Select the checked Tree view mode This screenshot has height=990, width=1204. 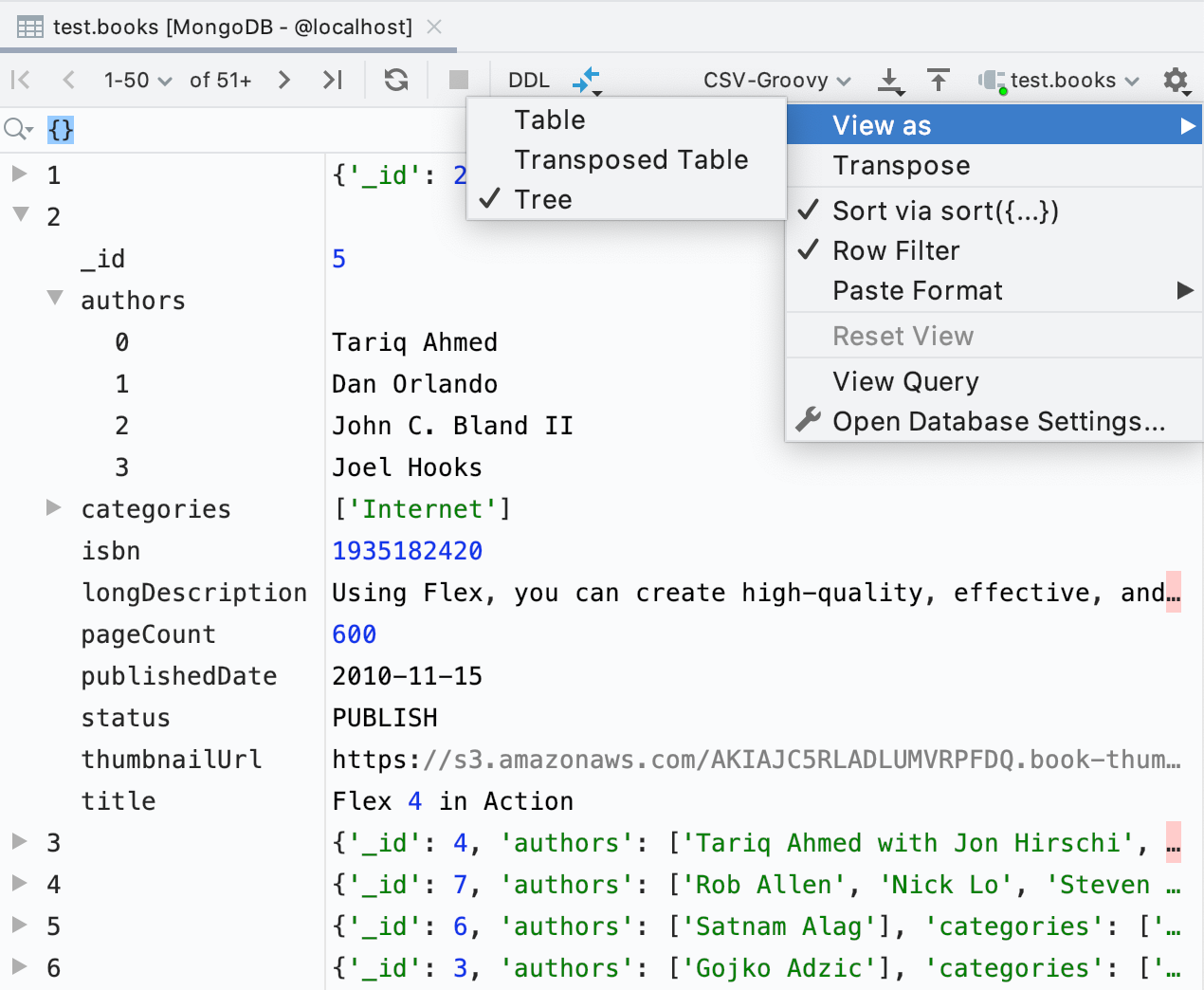pyautogui.click(x=627, y=199)
